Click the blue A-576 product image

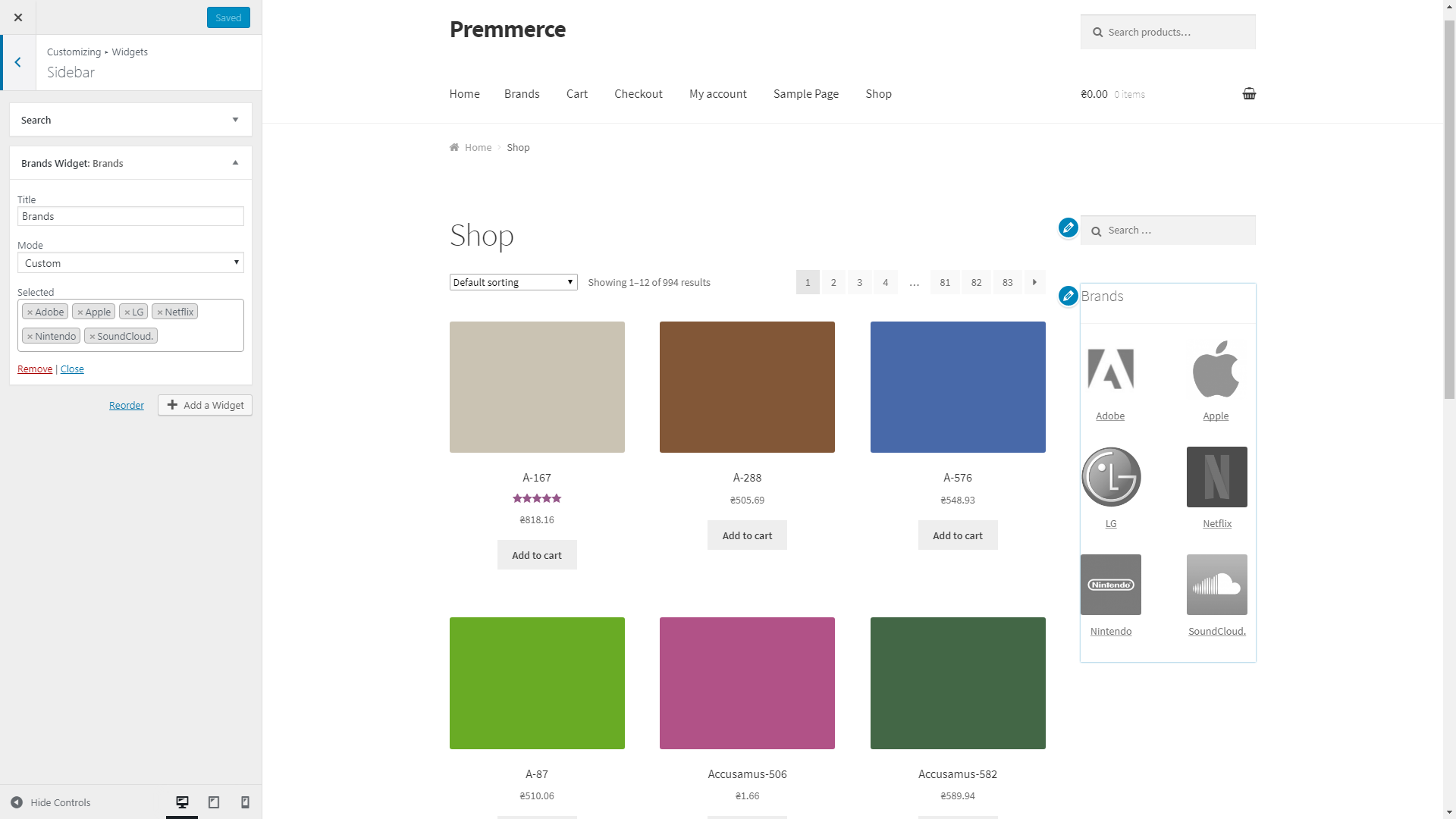click(957, 387)
